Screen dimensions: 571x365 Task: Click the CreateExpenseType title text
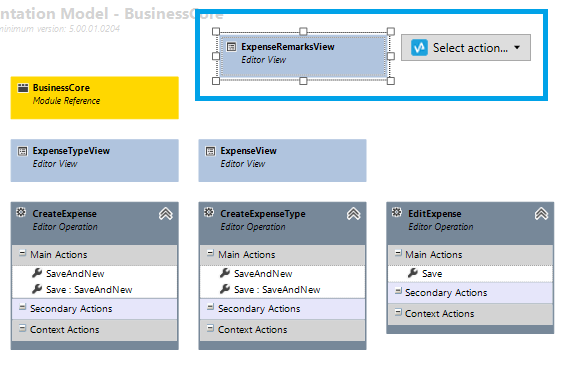pyautogui.click(x=263, y=214)
